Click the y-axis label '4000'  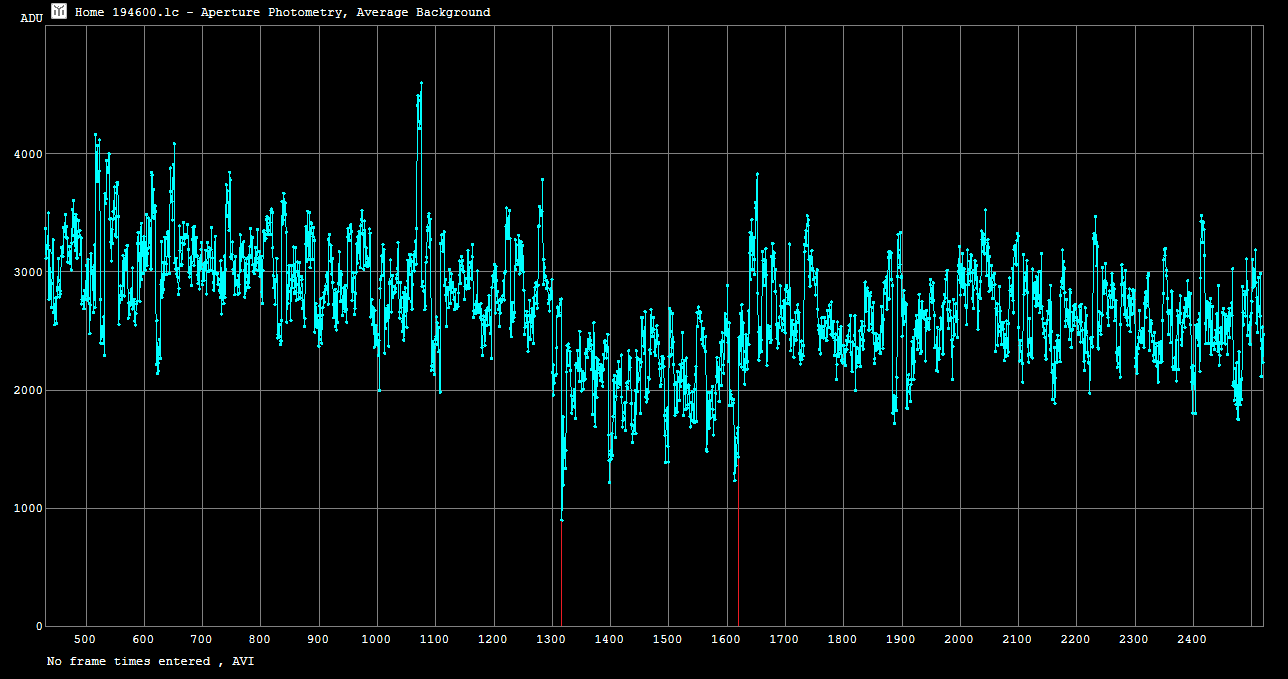click(x=27, y=154)
